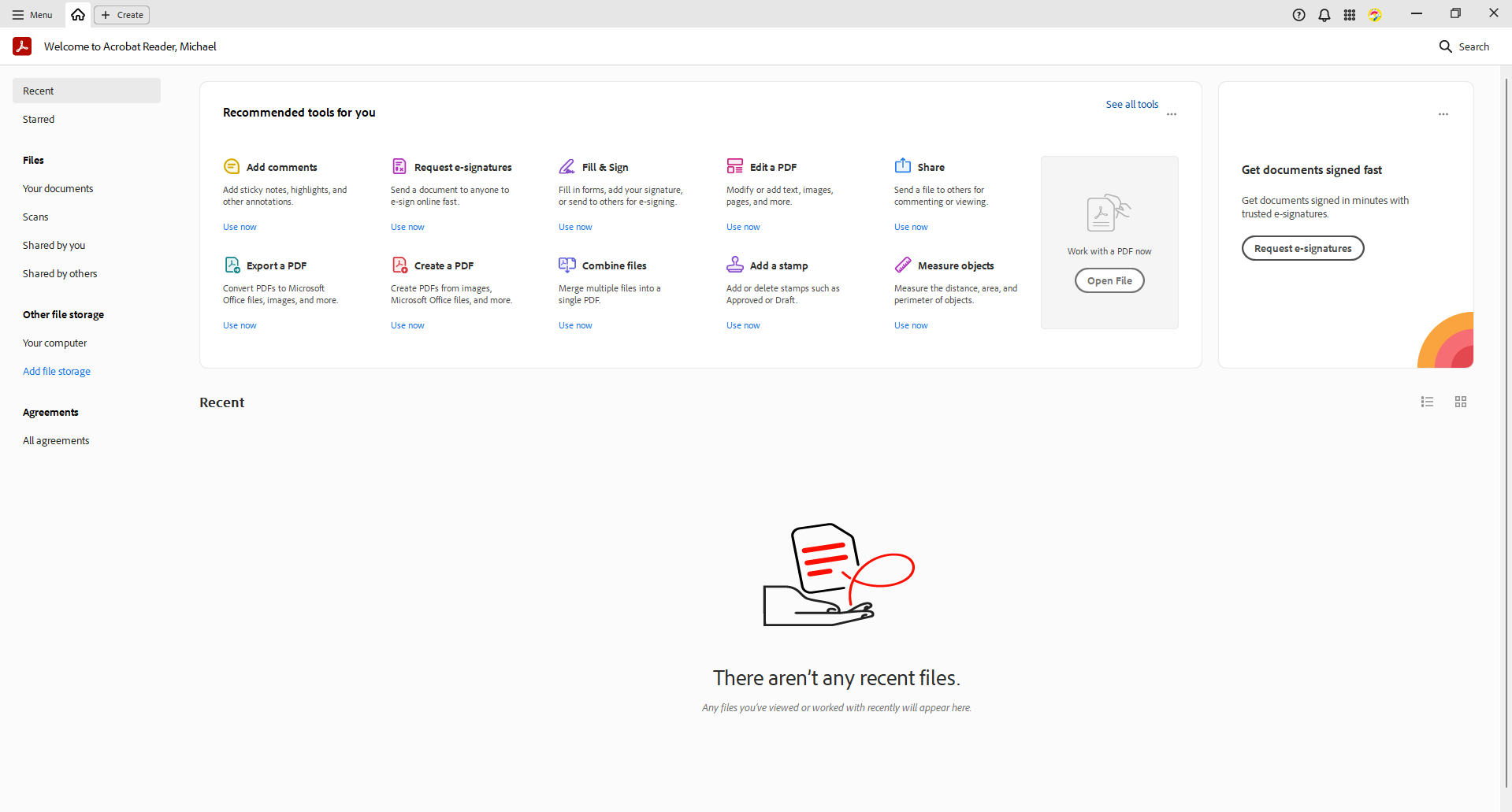Open the apps grid launcher icon
This screenshot has width=1512, height=812.
[x=1350, y=15]
